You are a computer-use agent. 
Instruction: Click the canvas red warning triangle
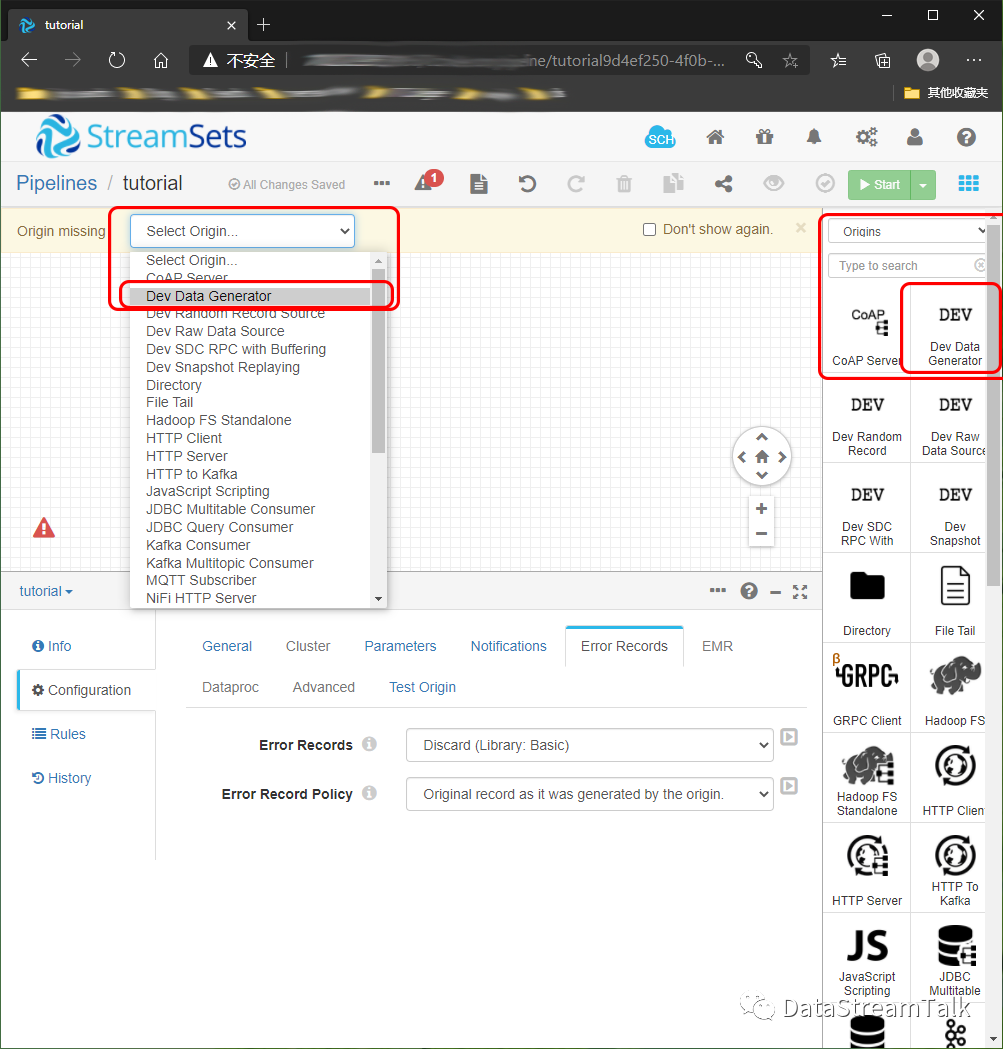[x=43, y=529]
